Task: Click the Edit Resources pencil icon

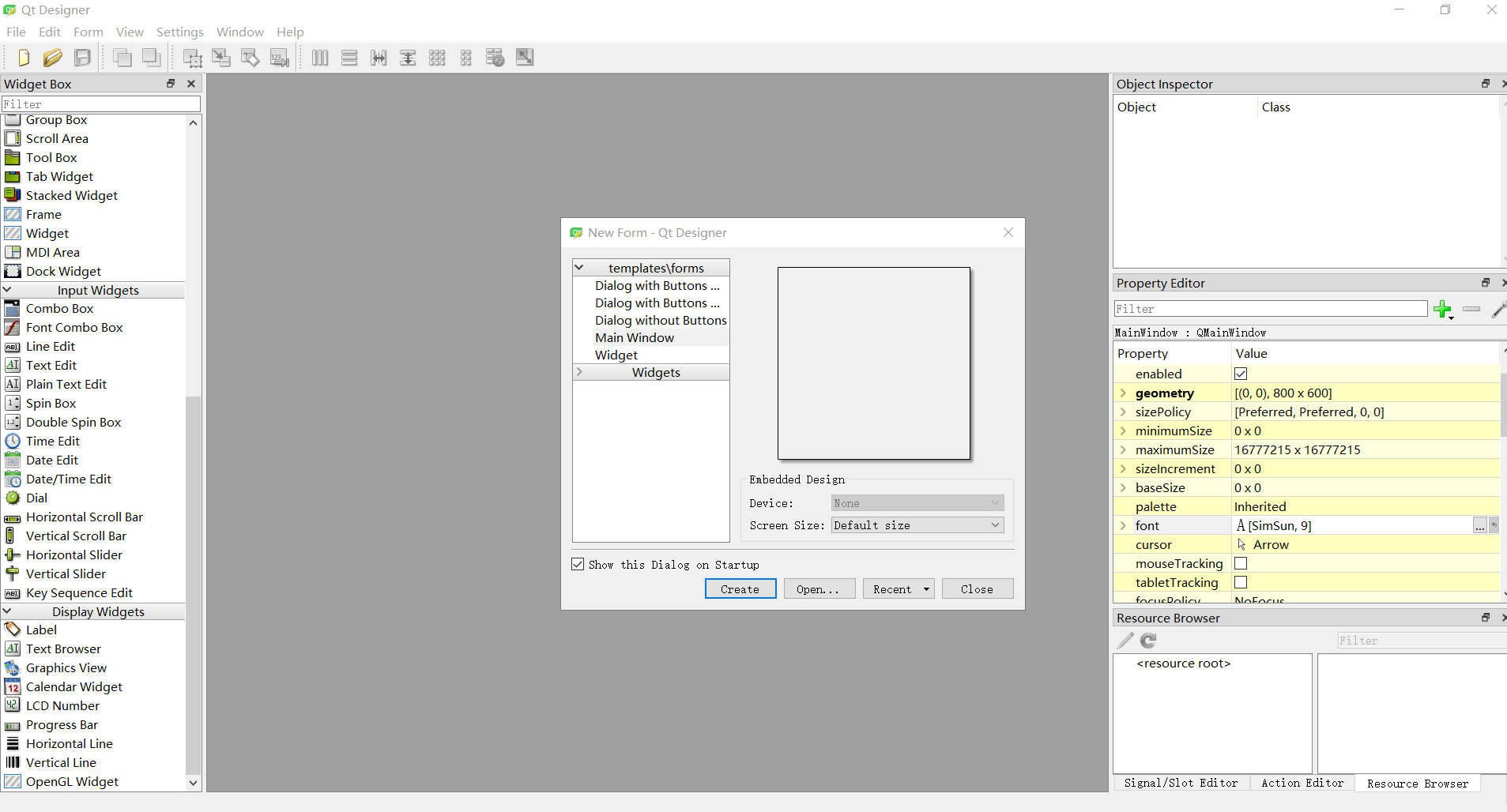Action: [1124, 641]
